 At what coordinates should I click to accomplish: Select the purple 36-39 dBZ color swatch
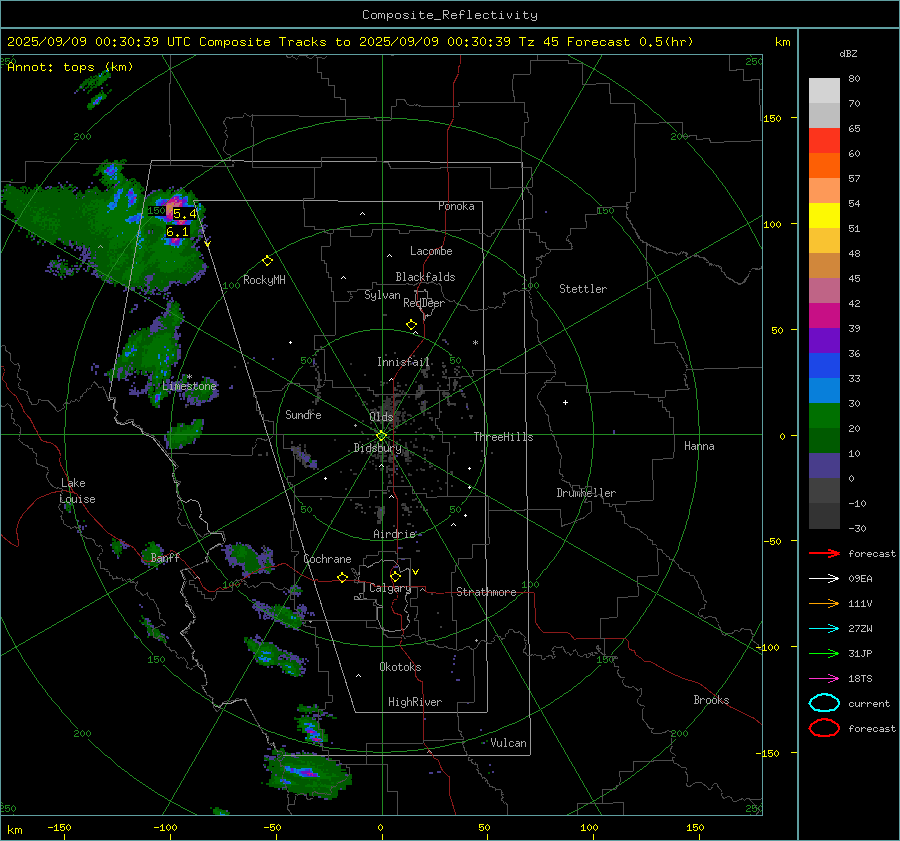(x=824, y=341)
